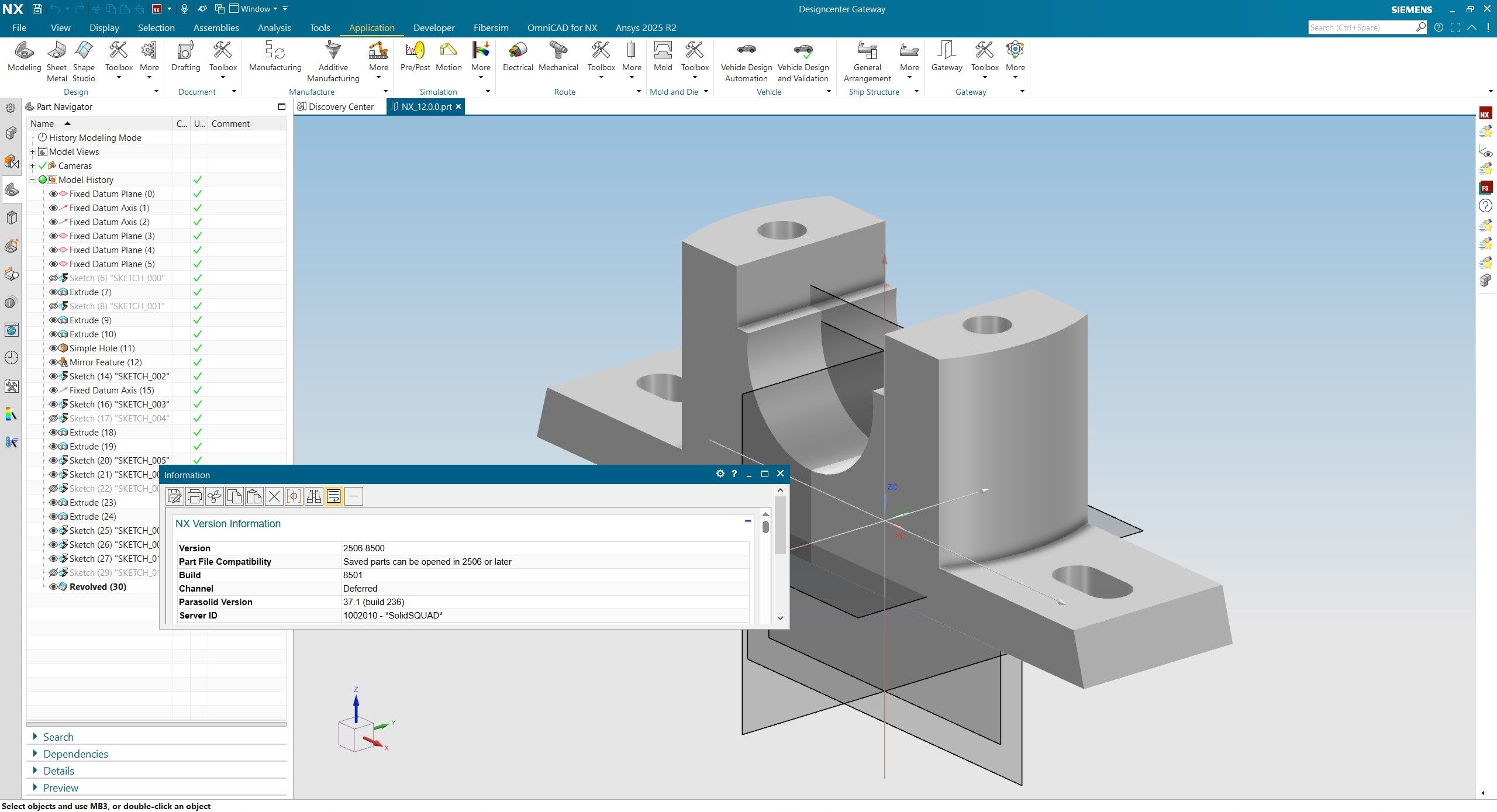The image size is (1497, 812).
Task: Toggle visibility of Fixed Datum Plane (0)
Action: 53,194
